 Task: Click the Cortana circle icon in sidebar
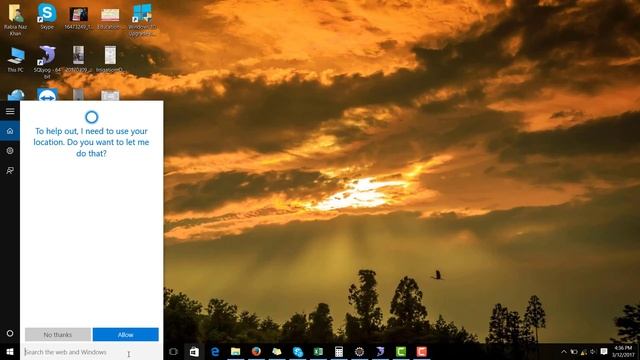click(x=10, y=333)
